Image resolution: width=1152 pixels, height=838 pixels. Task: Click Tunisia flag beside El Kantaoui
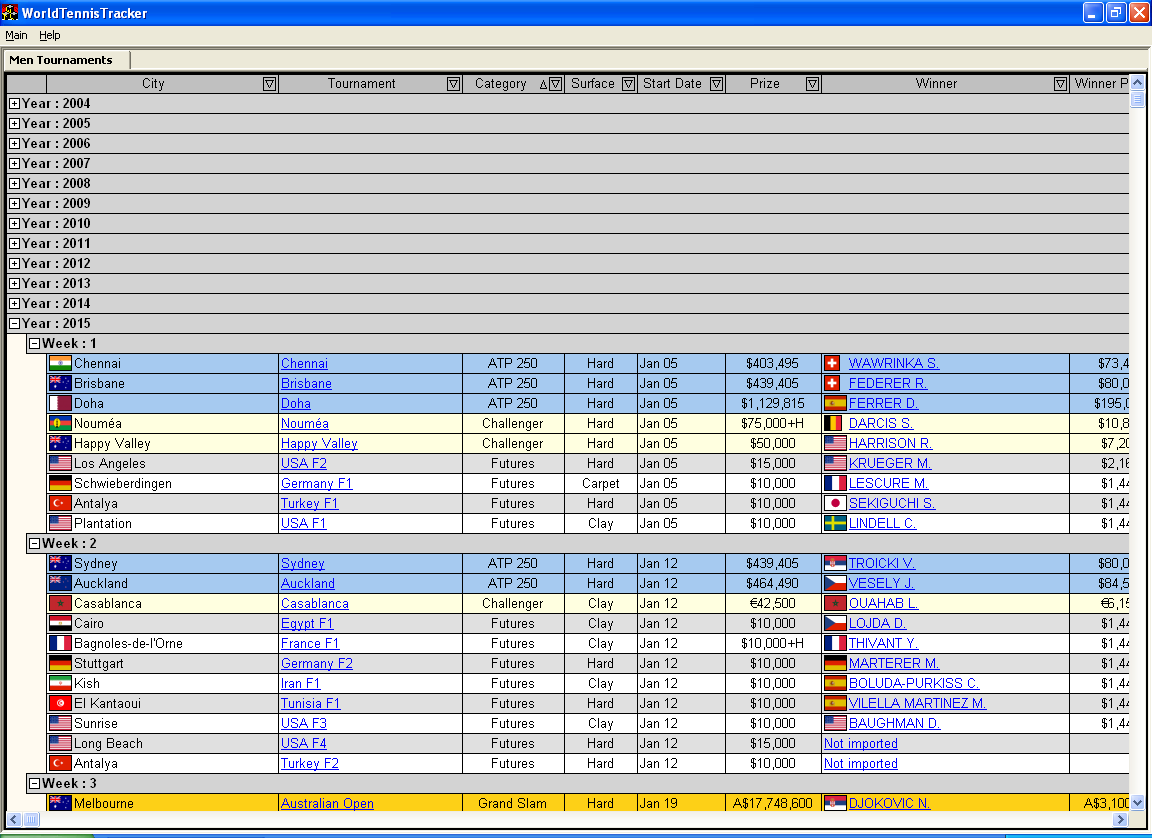pyautogui.click(x=60, y=704)
